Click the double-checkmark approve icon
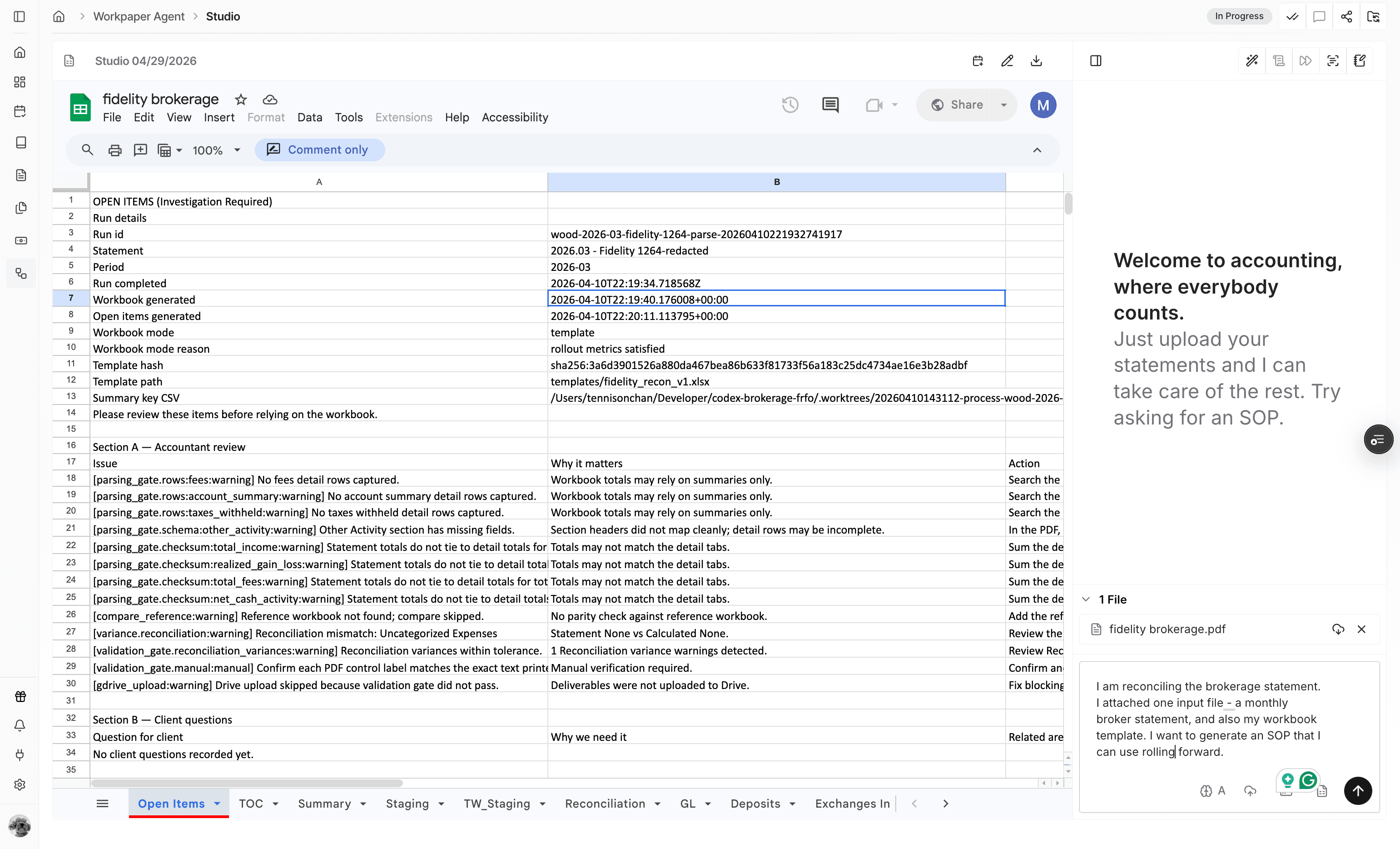This screenshot has width=1400, height=849. click(1292, 16)
